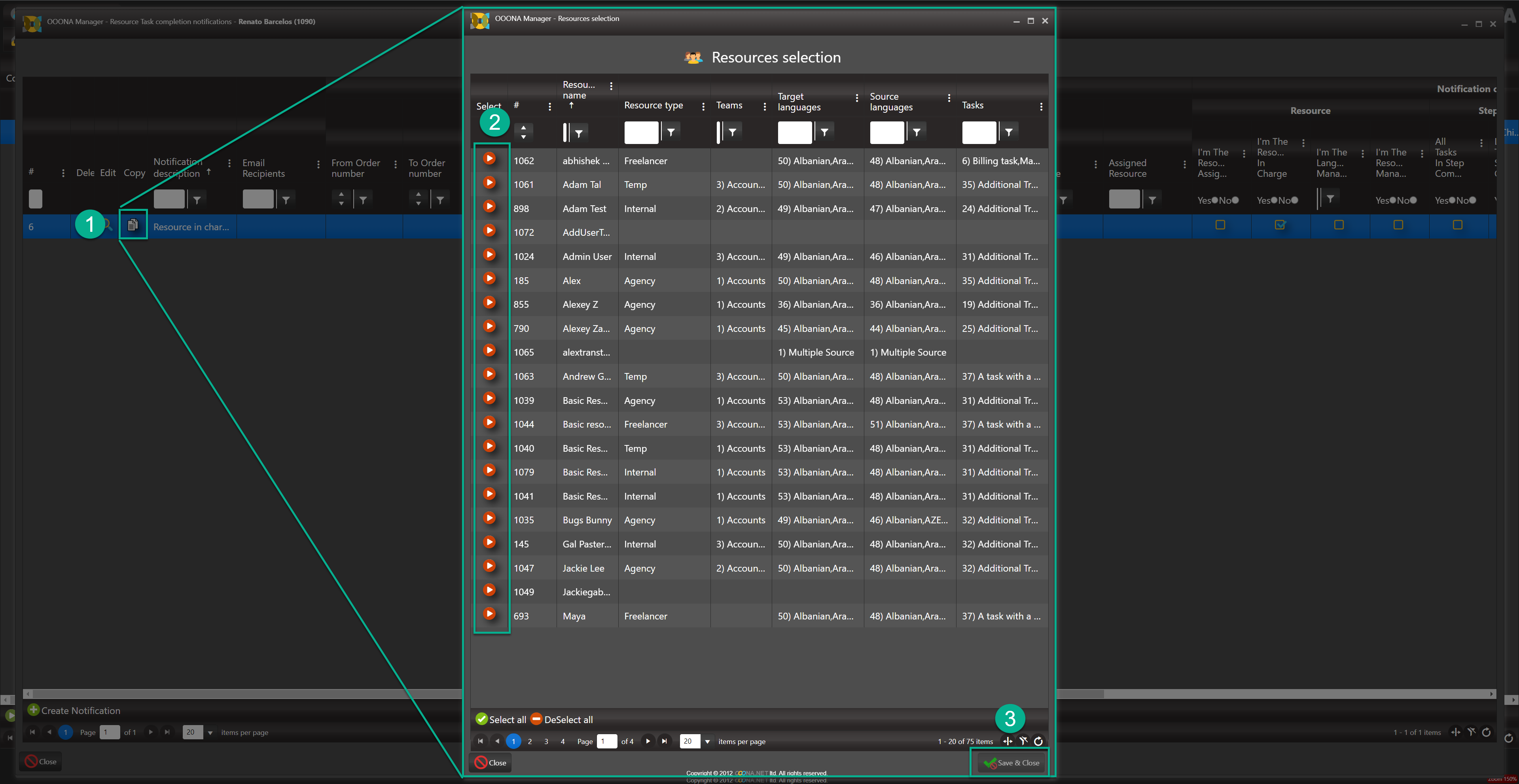This screenshot has width=1519, height=784.
Task: Click filter icon under Resource type column
Action: (x=671, y=133)
